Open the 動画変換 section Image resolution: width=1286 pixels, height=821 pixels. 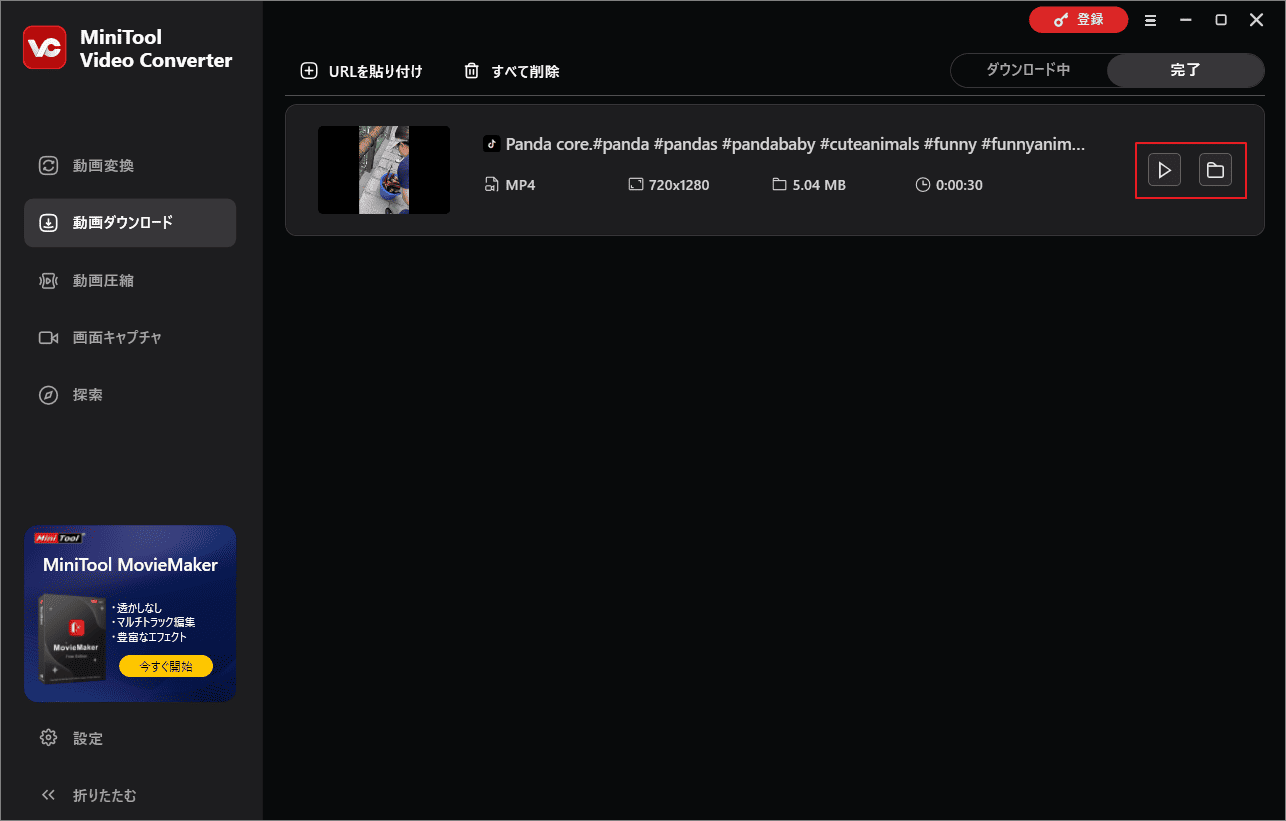click(130, 166)
